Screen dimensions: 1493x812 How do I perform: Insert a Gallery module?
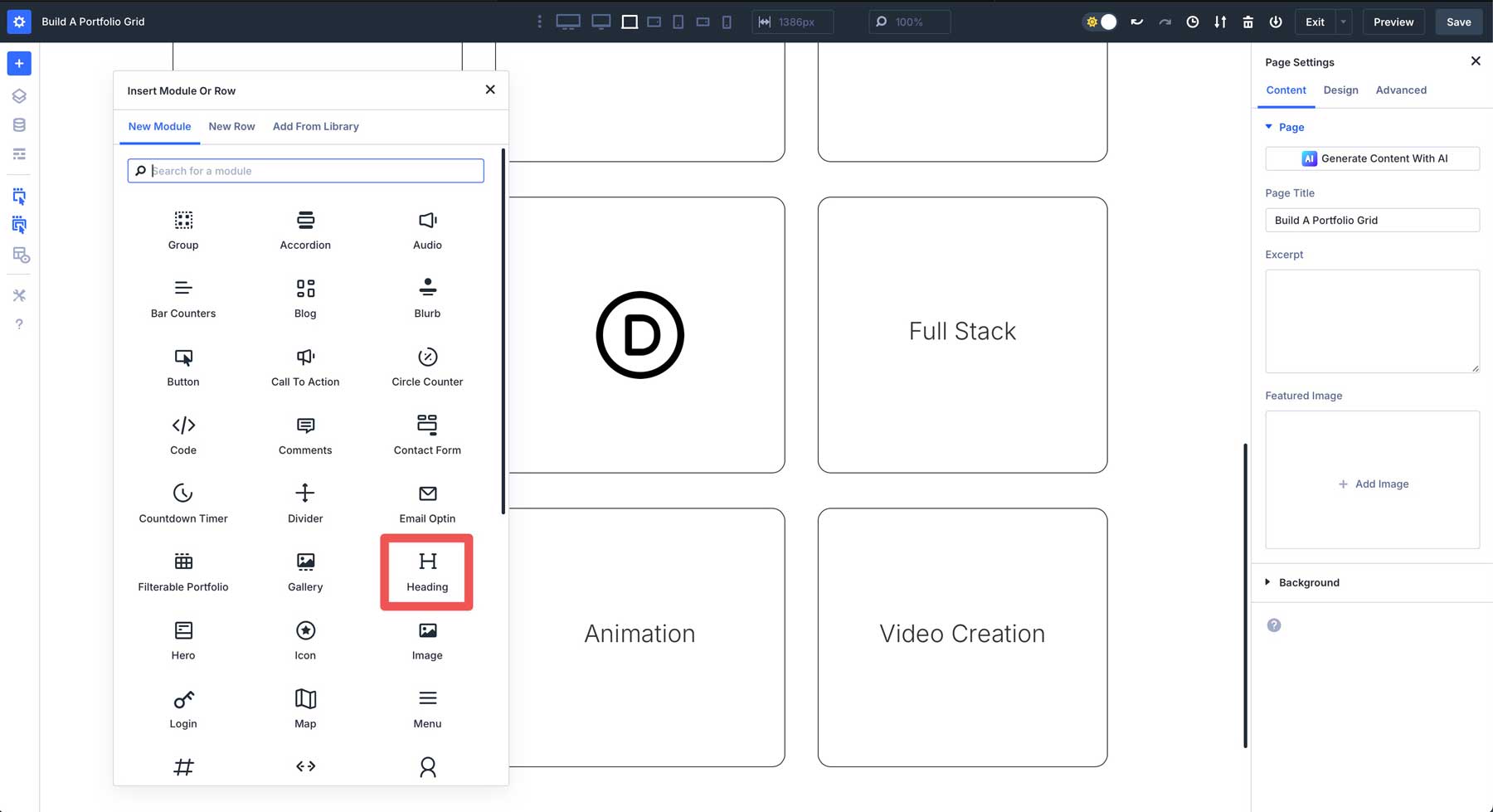click(x=304, y=571)
